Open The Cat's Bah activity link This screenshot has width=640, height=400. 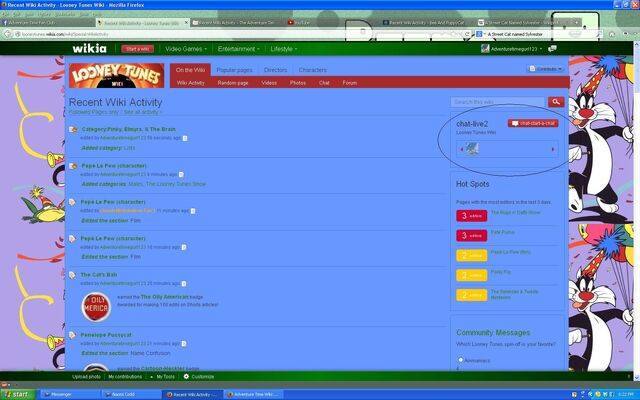99,275
